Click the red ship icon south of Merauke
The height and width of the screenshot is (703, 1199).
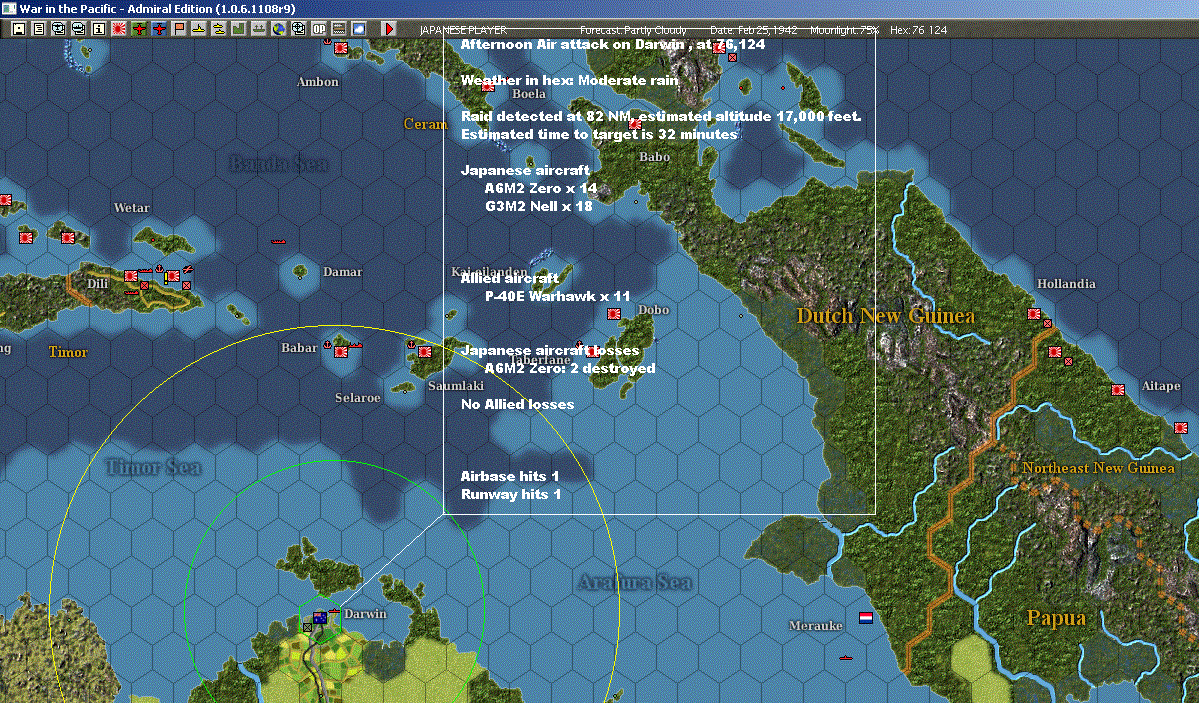tap(846, 657)
